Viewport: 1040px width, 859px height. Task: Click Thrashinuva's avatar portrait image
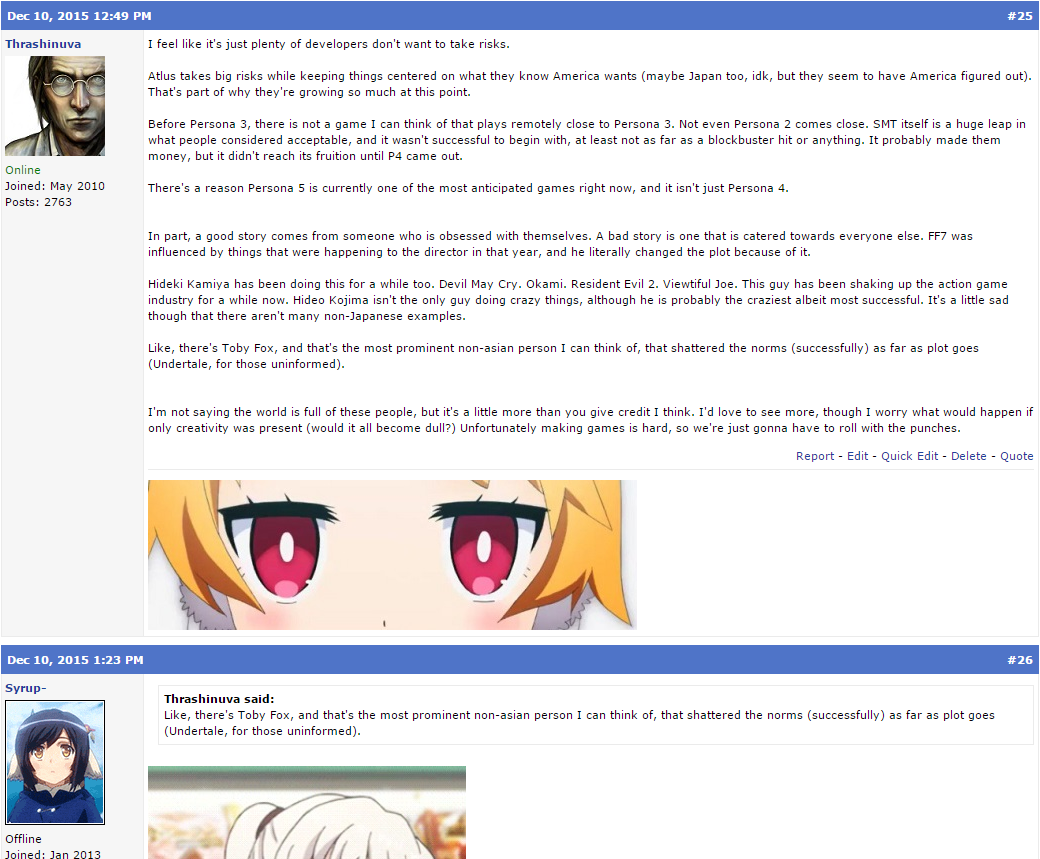[55, 106]
